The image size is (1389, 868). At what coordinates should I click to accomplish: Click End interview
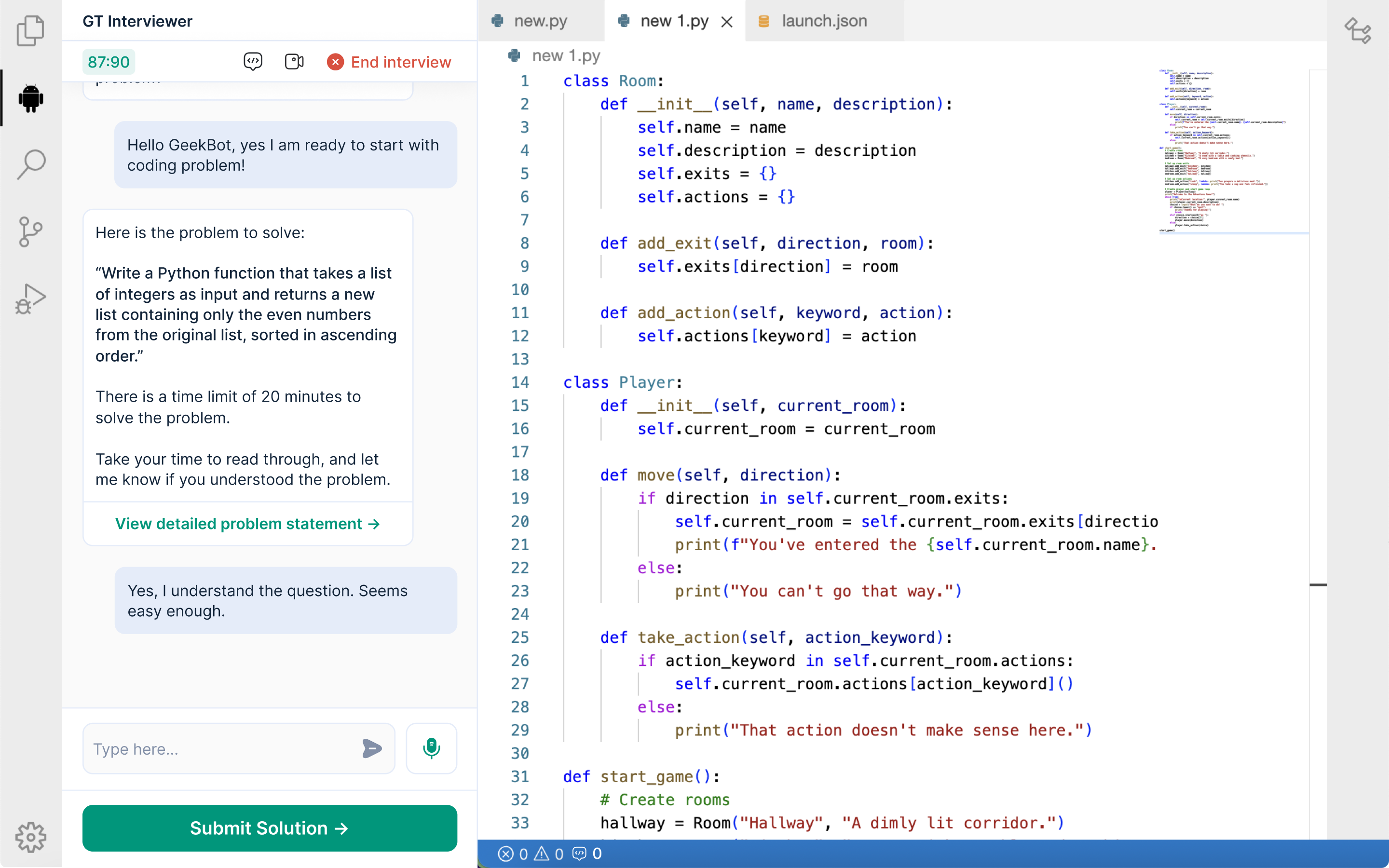tap(389, 62)
